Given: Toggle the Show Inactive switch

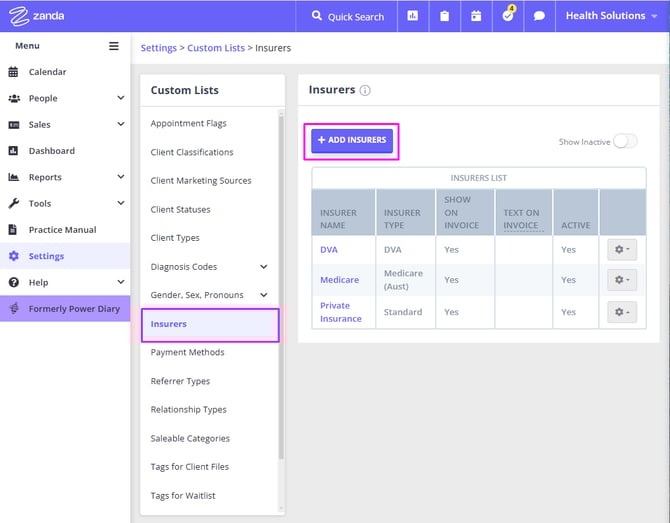Looking at the screenshot, I should click(x=625, y=141).
